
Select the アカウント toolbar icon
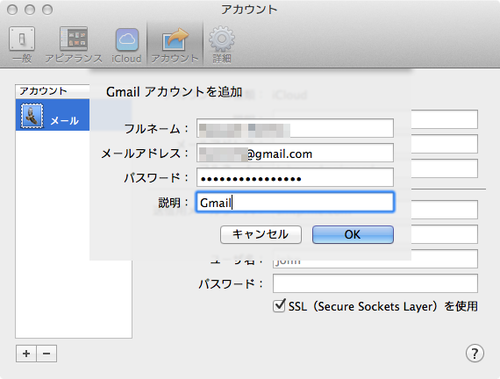point(175,45)
